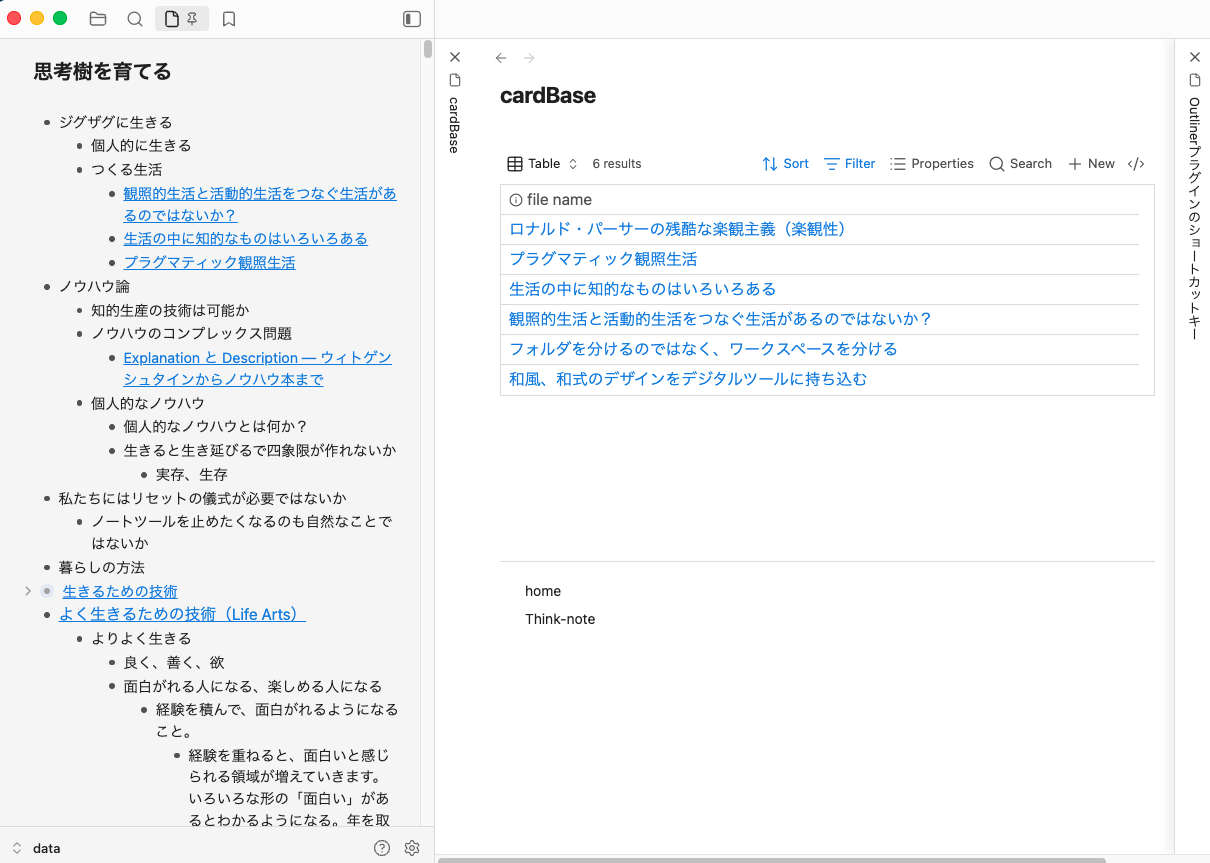Close the cardBase pane

click(x=454, y=57)
